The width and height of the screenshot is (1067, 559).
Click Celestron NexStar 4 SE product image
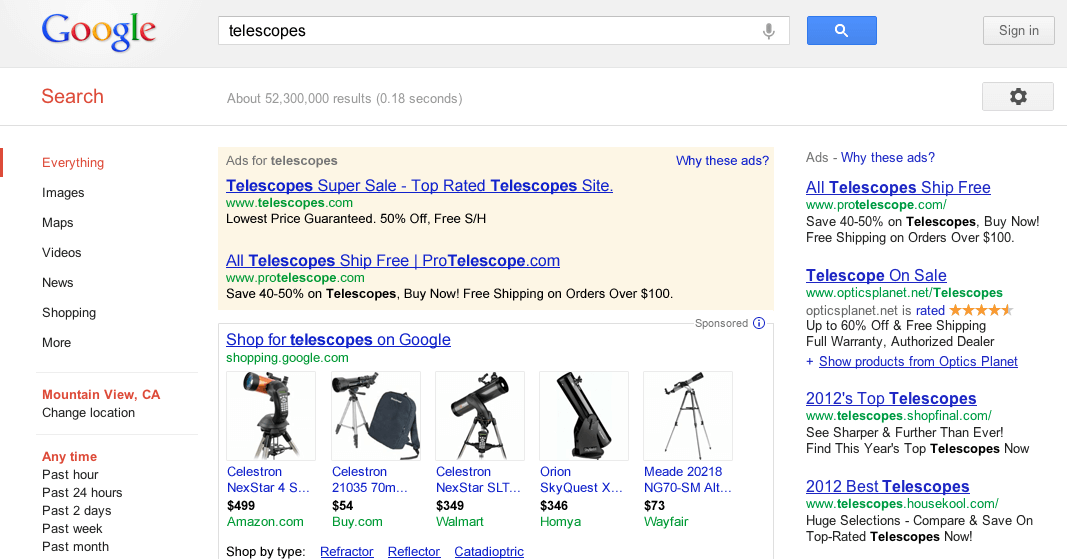click(x=271, y=415)
